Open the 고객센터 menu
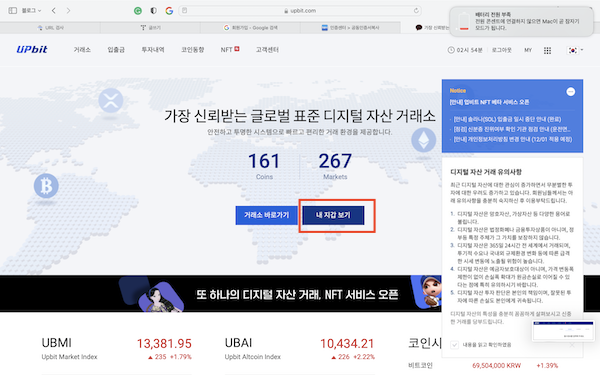The width and height of the screenshot is (600, 375). pyautogui.click(x=267, y=50)
